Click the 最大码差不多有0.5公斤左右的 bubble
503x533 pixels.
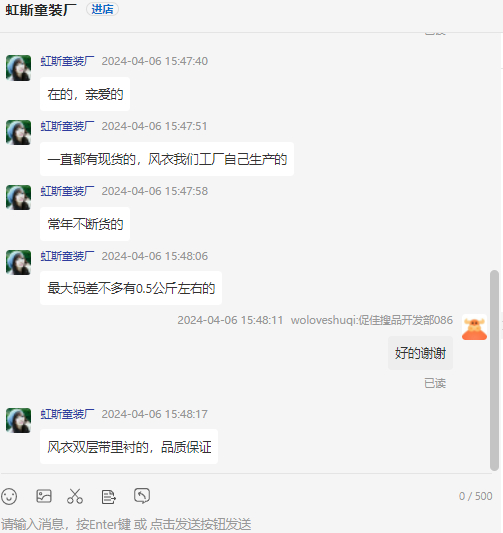pyautogui.click(x=131, y=288)
